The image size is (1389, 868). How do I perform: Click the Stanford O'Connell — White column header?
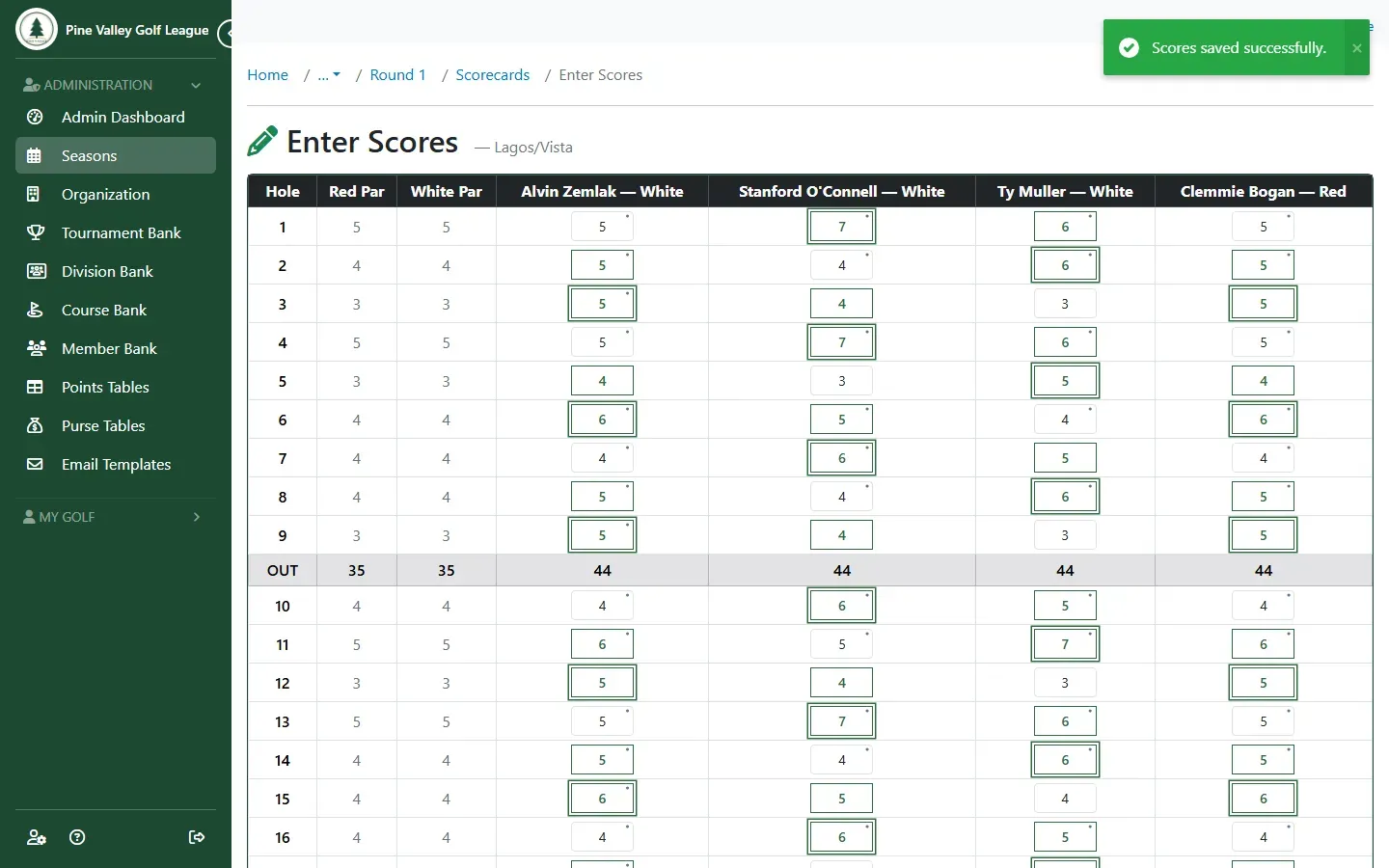coord(841,191)
